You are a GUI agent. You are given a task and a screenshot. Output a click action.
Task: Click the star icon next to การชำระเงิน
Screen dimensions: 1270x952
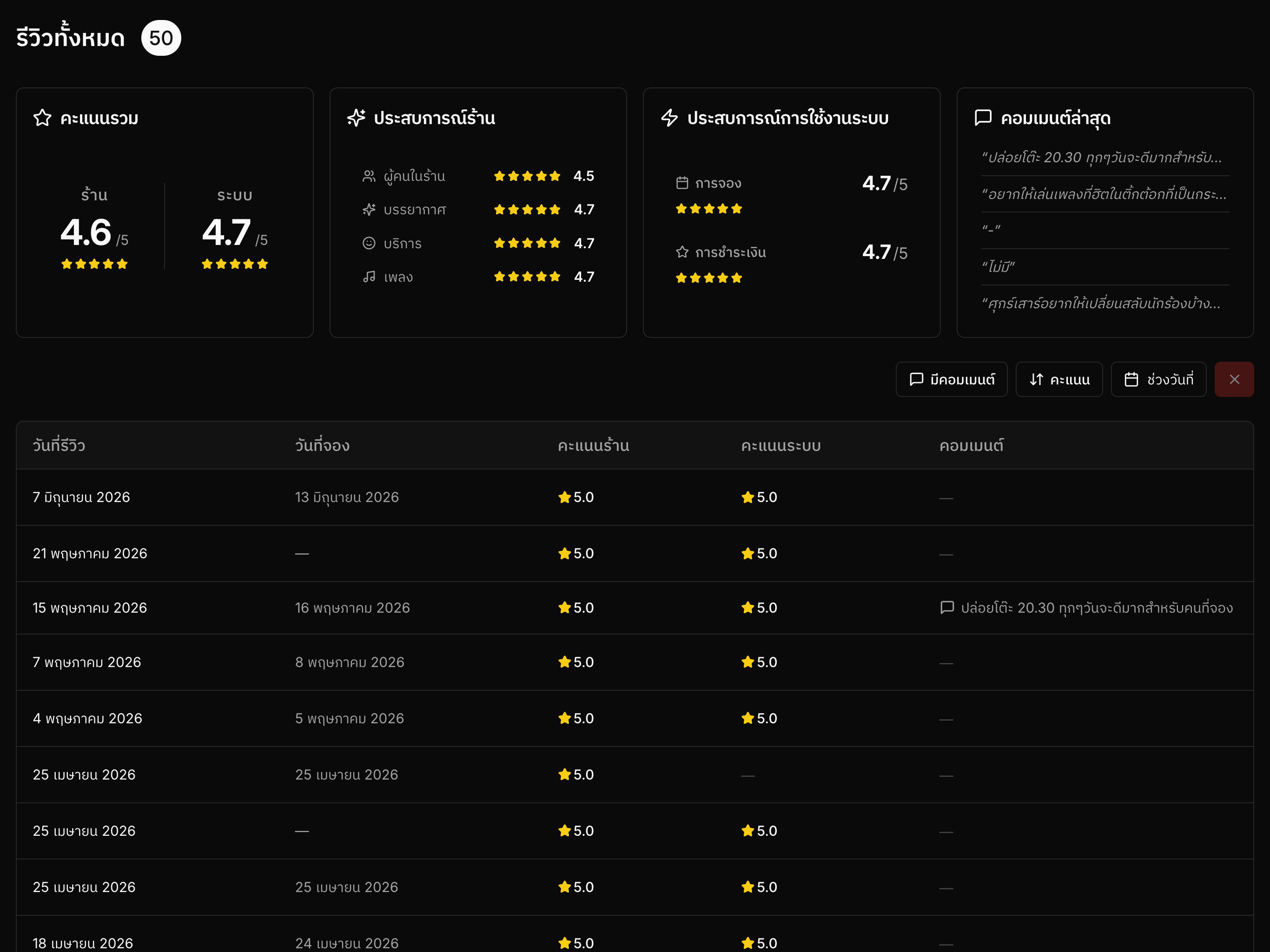682,252
